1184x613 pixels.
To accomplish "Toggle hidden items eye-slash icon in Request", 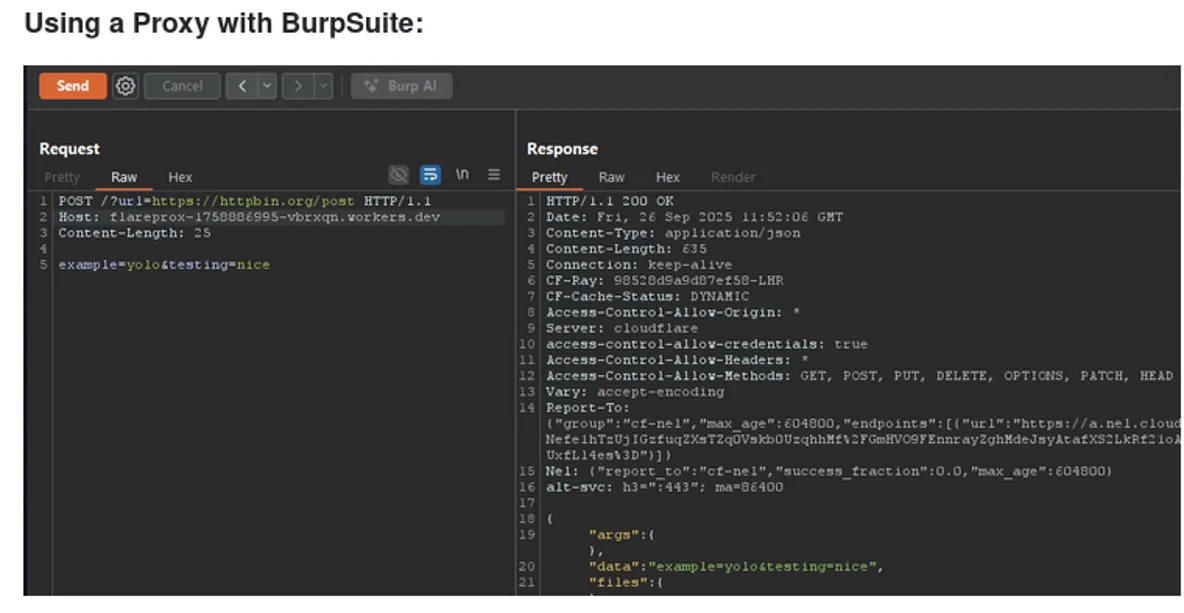I will pyautogui.click(x=399, y=175).
